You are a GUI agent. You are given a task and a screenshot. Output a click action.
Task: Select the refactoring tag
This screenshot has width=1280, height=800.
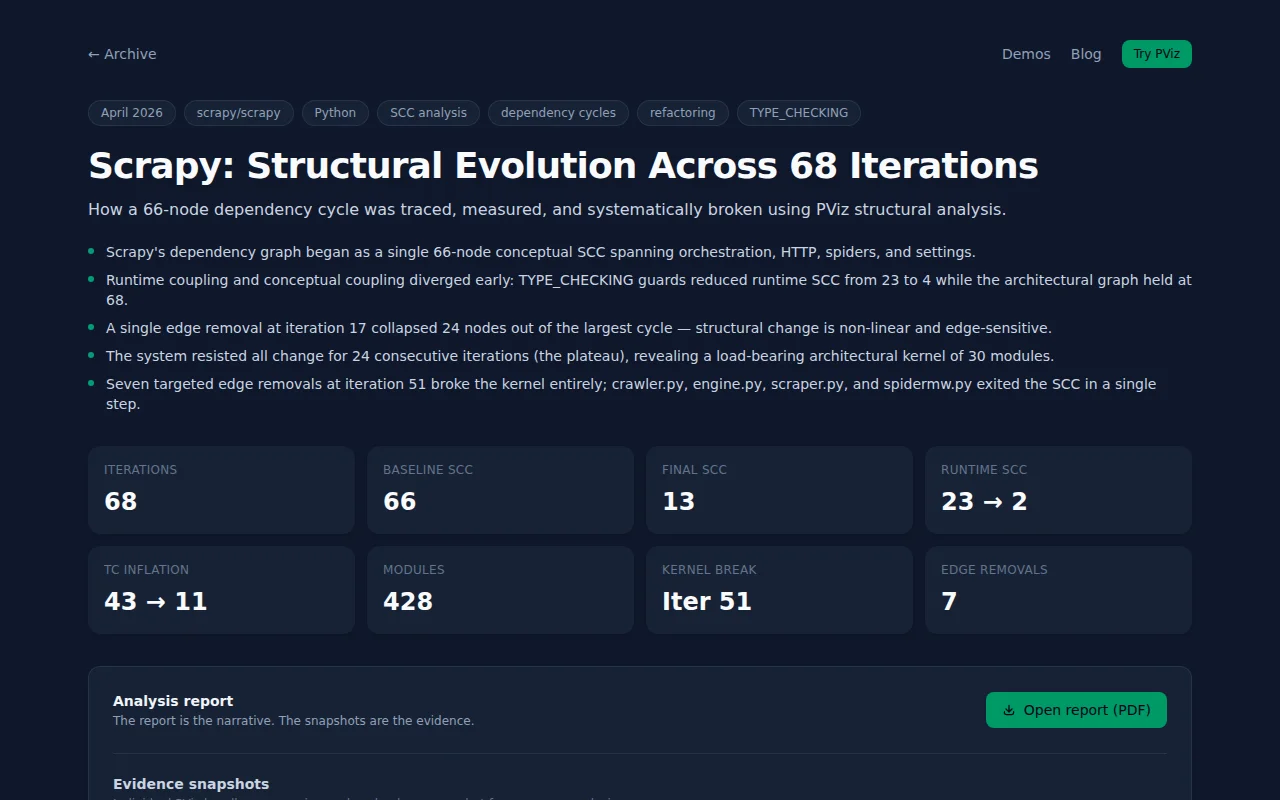click(683, 113)
